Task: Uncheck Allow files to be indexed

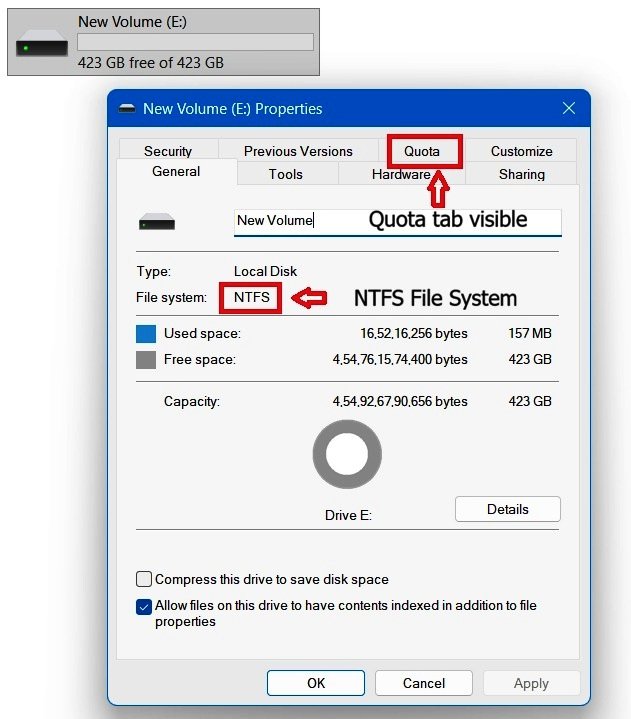Action: 144,607
